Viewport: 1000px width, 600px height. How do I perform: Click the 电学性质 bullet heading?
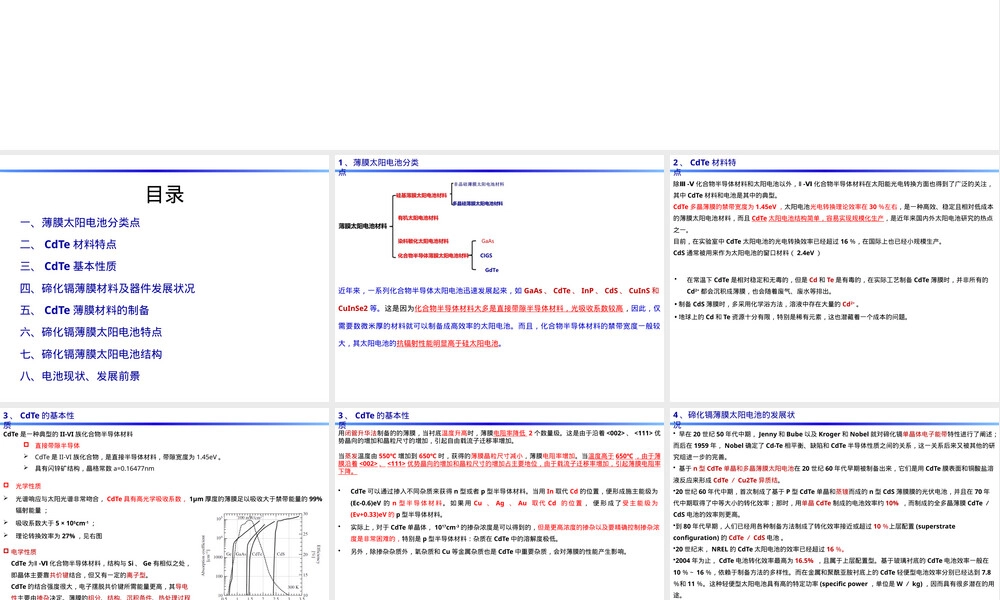click(x=24, y=552)
